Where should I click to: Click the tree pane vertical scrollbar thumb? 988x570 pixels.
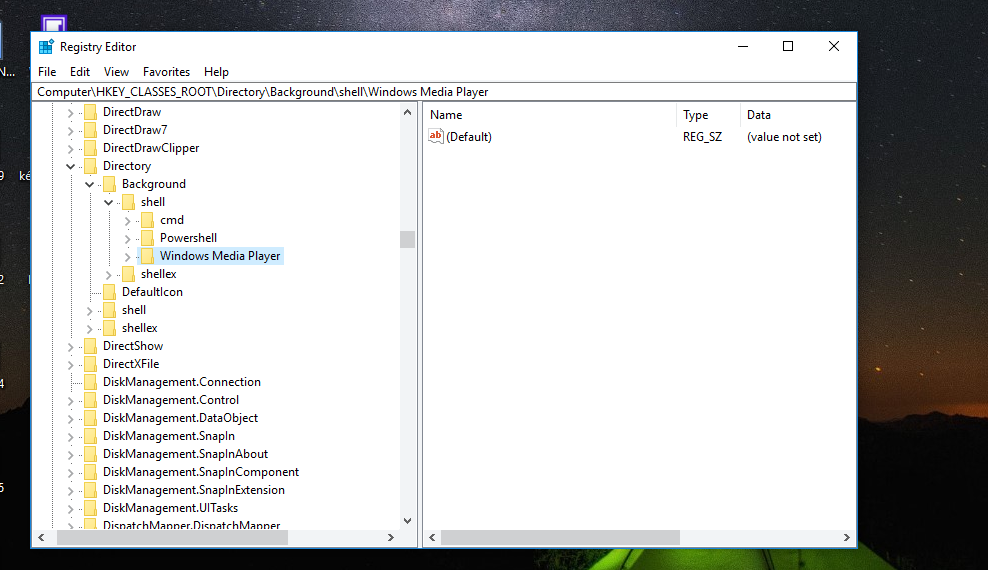point(407,239)
